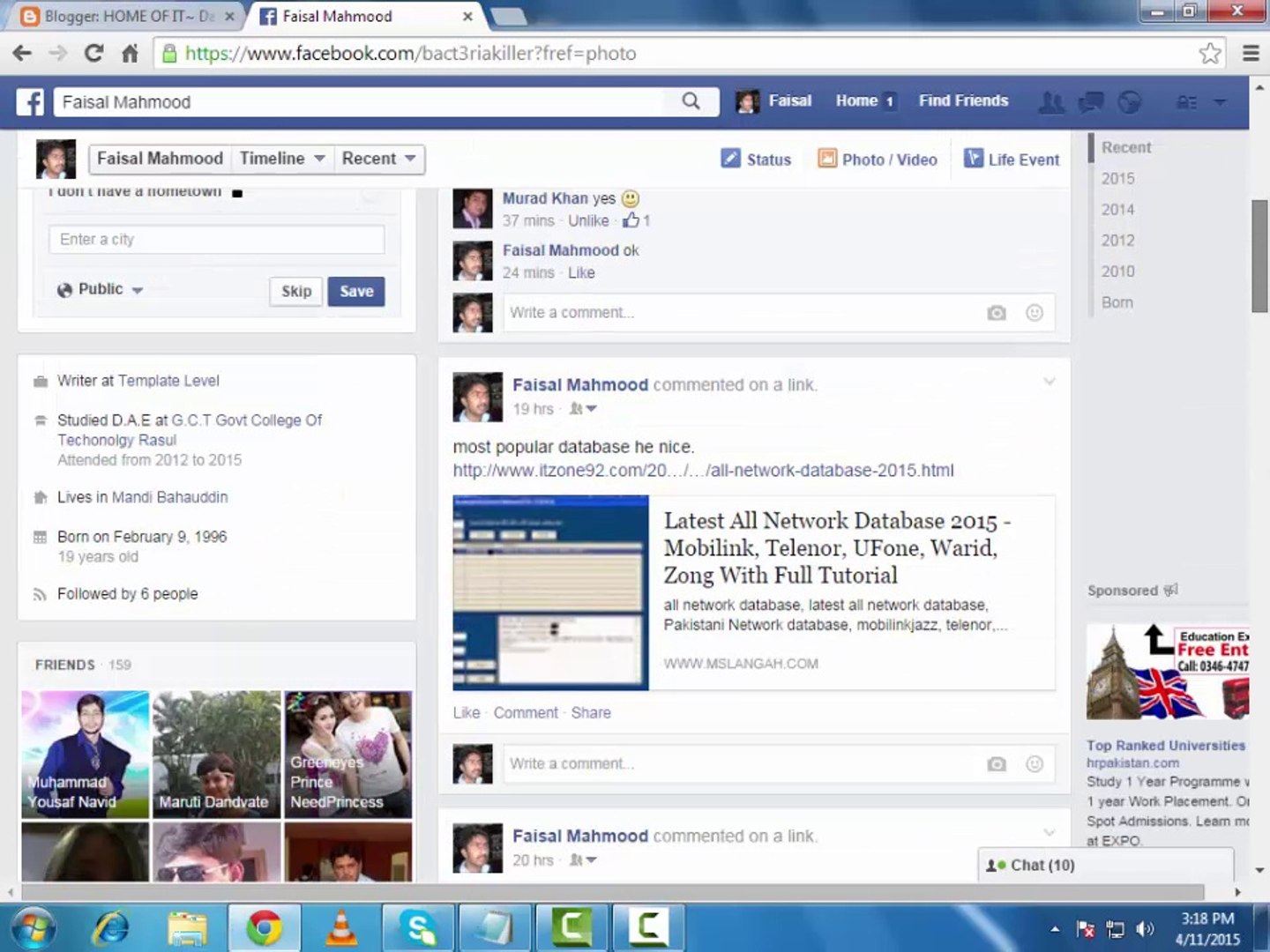Switch to Blogger HOME OF IT tab
Image resolution: width=1270 pixels, height=952 pixels.
pos(127,16)
